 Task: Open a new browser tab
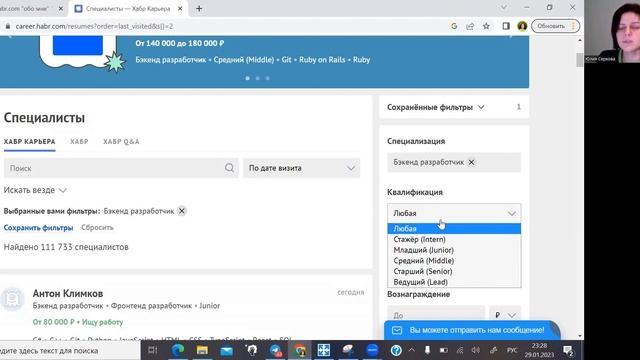coord(199,9)
